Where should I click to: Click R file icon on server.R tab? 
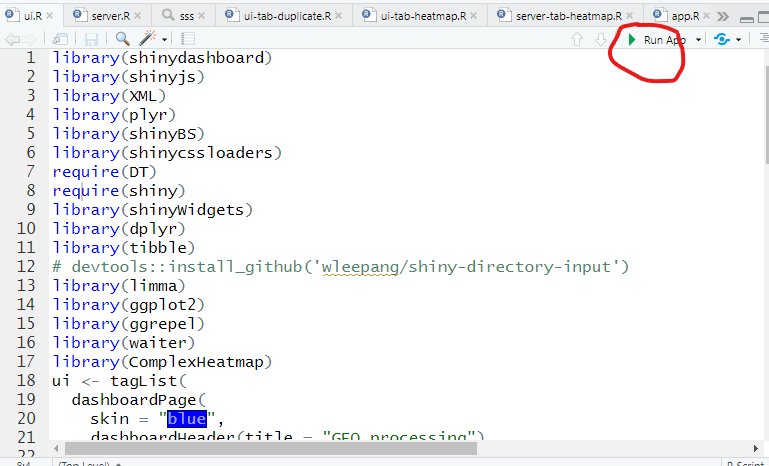(x=80, y=15)
